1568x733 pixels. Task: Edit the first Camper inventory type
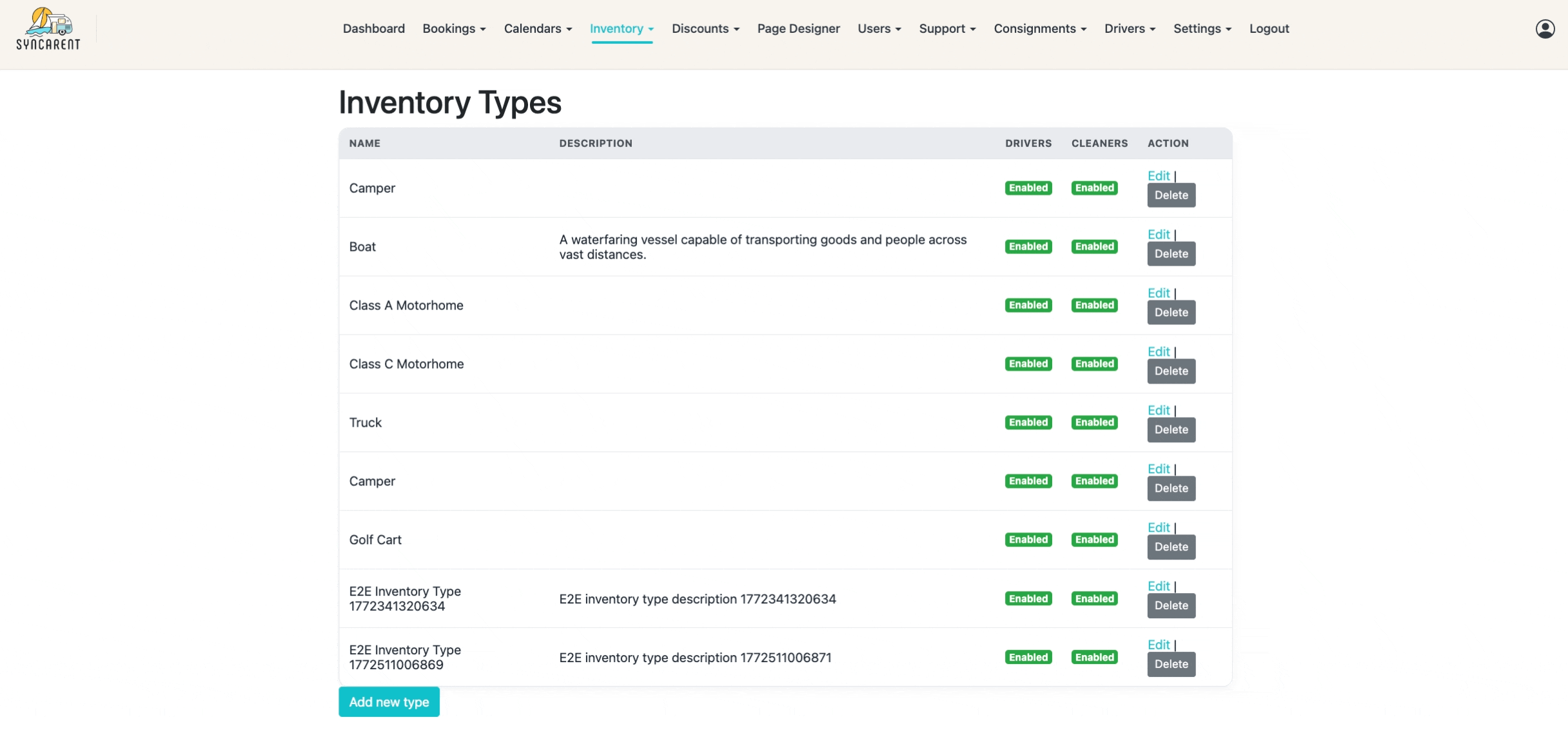[1158, 175]
